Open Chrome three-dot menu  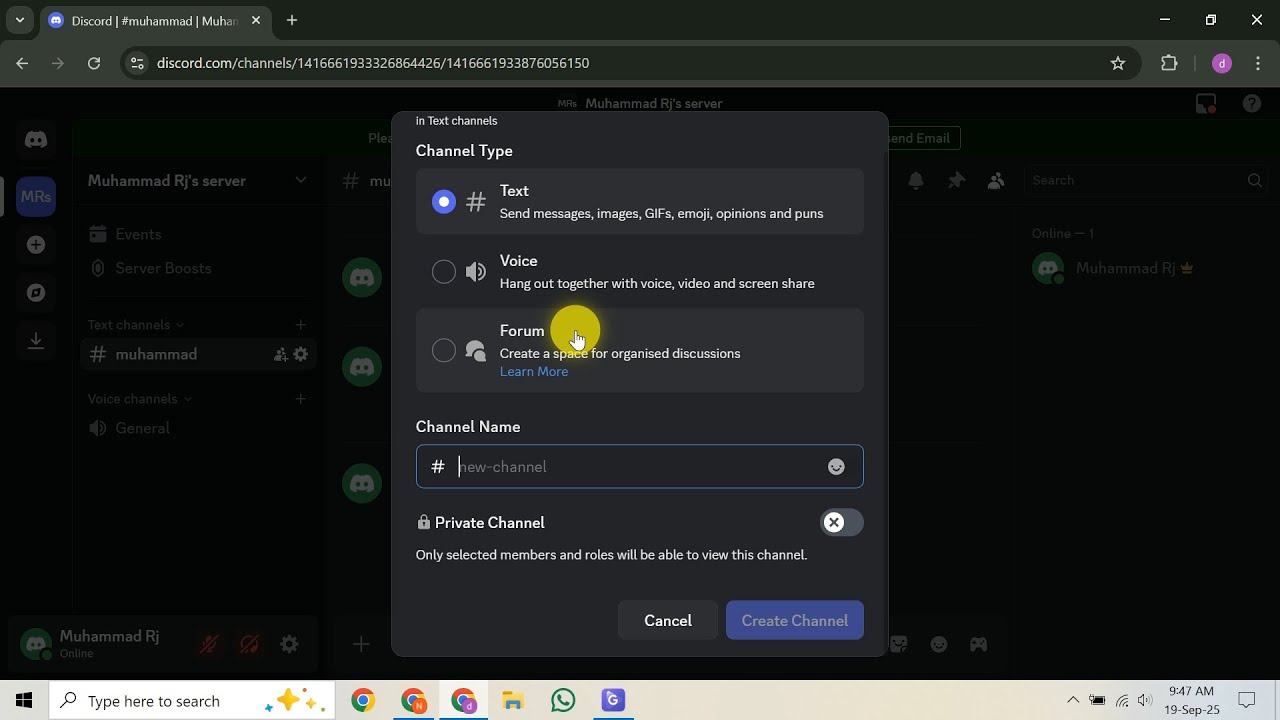[1257, 63]
